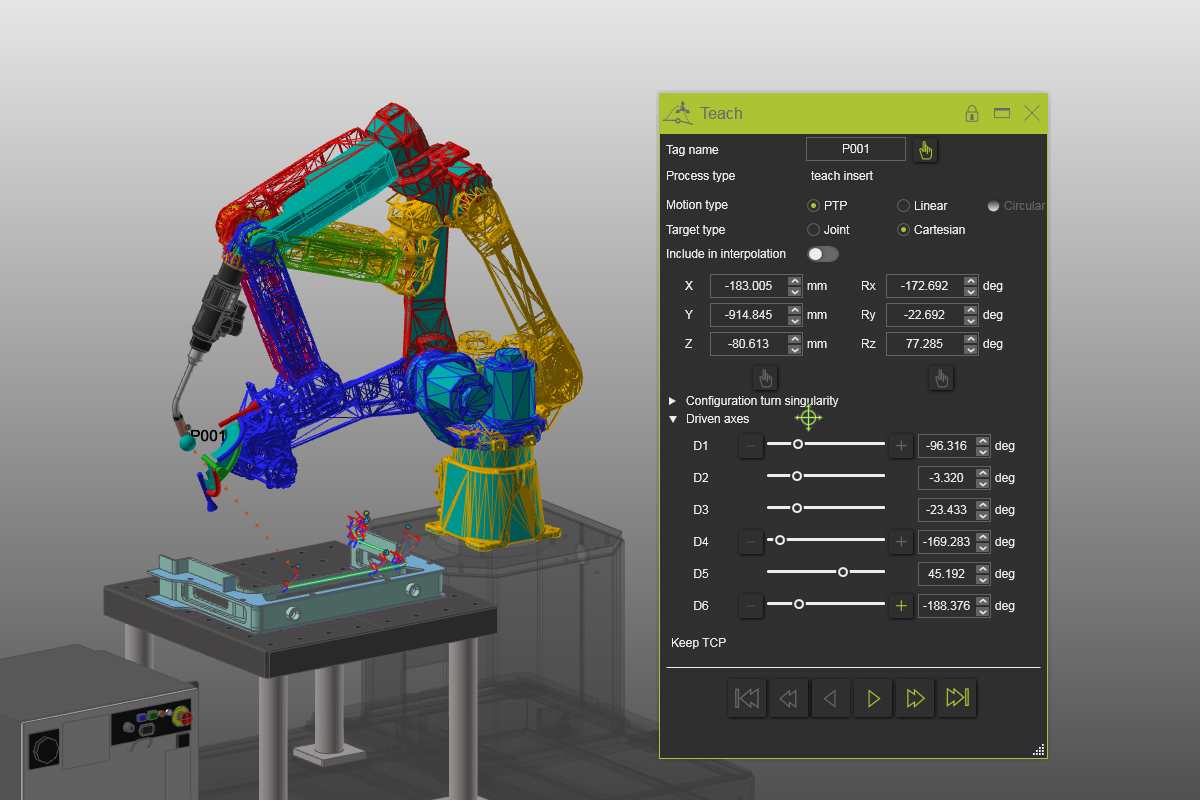Image resolution: width=1200 pixels, height=800 pixels.
Task: Click the step backward playback button
Action: point(831,698)
